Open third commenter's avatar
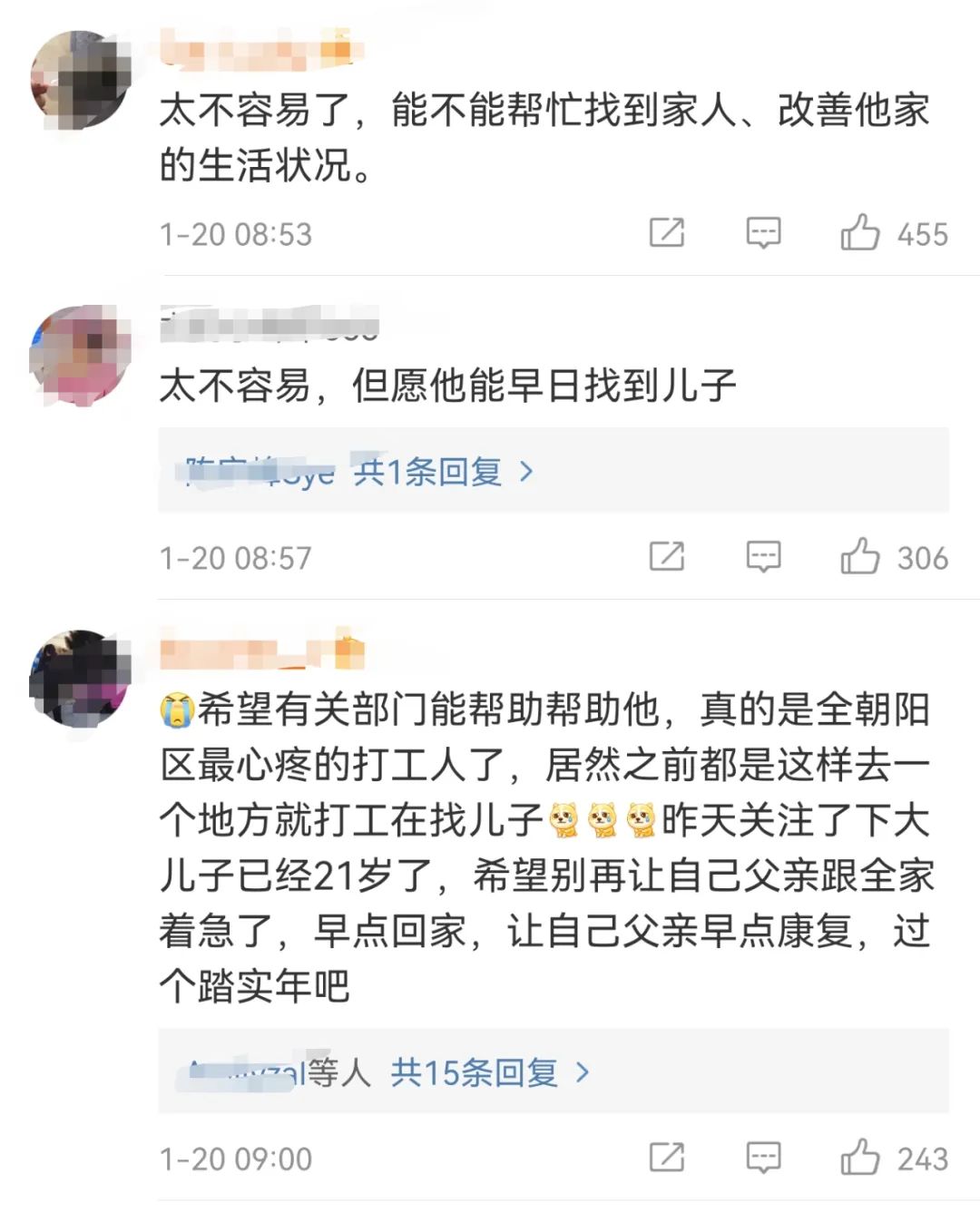The height and width of the screenshot is (1213, 980). point(81,678)
